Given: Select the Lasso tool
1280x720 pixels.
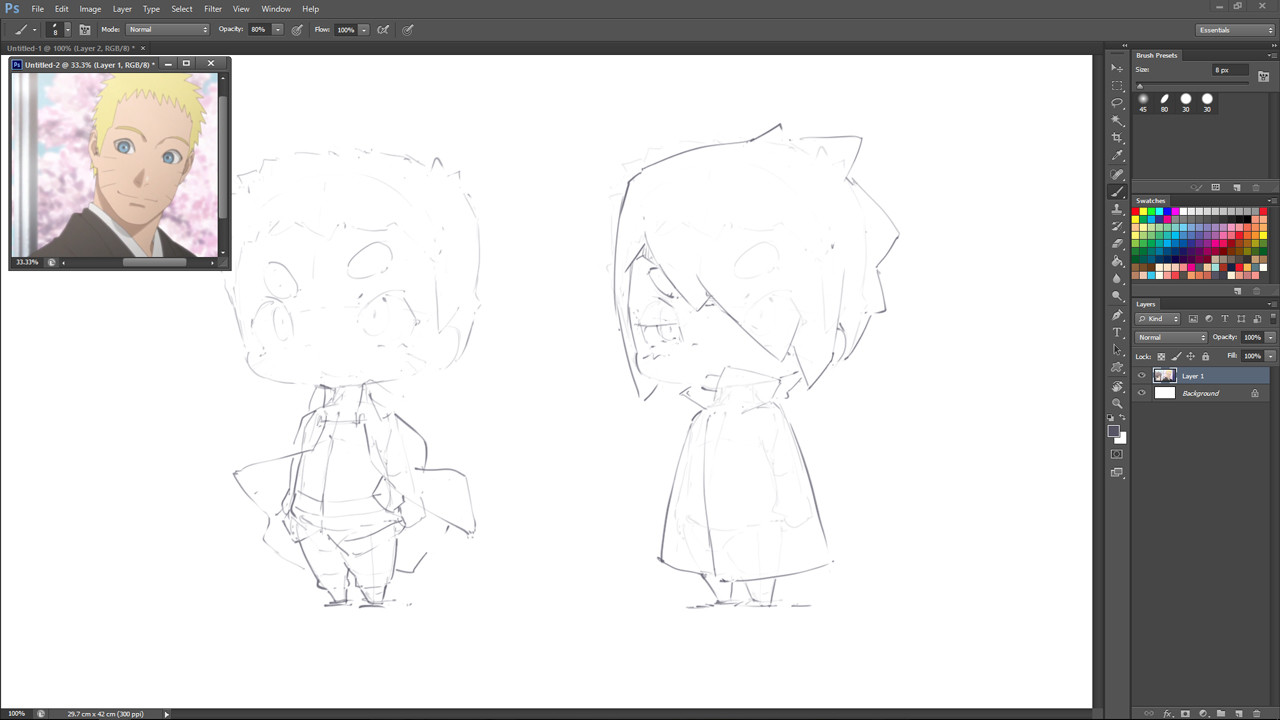Looking at the screenshot, I should pos(1117,103).
